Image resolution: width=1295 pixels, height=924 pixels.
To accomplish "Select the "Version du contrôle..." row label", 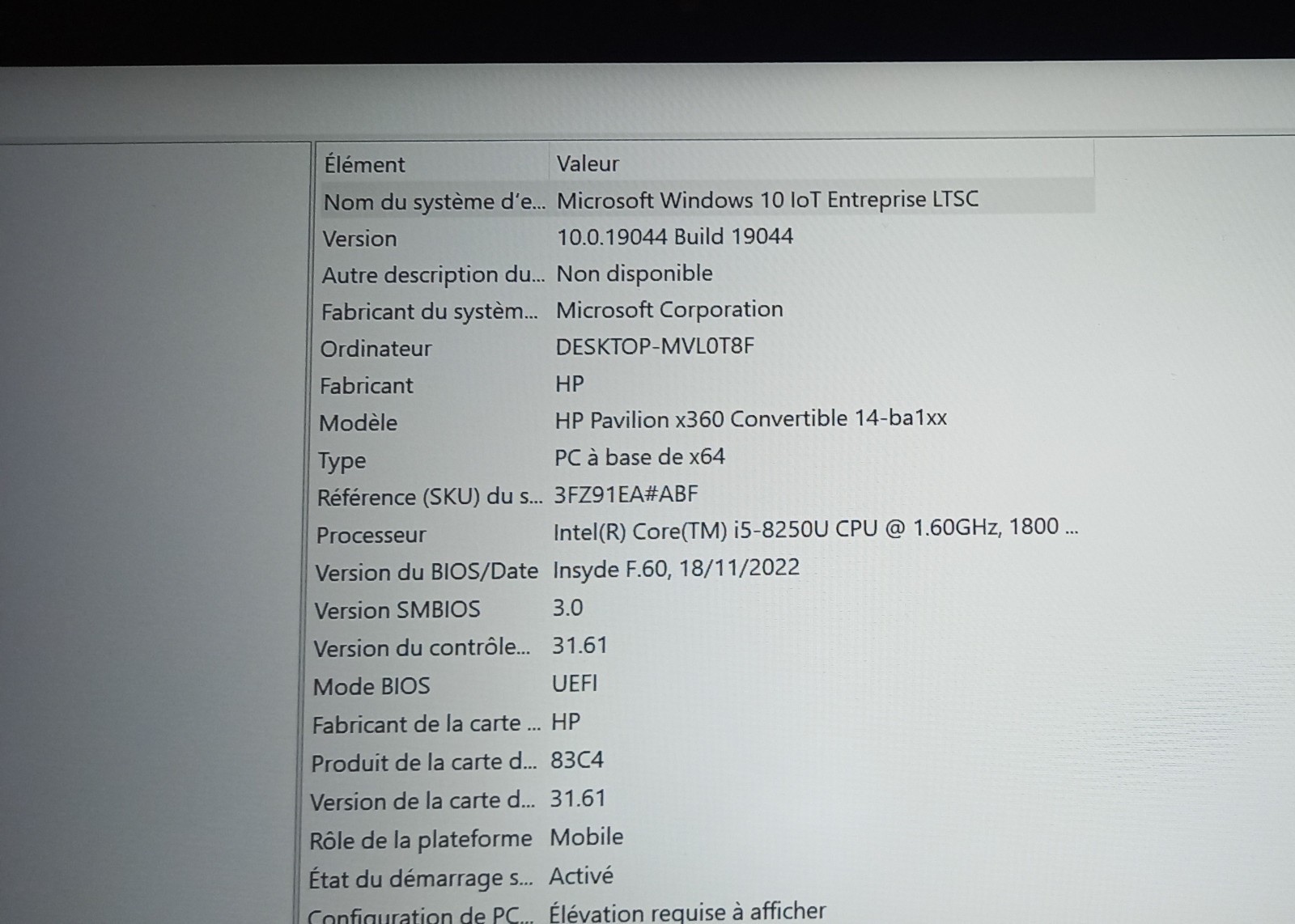I will point(422,649).
